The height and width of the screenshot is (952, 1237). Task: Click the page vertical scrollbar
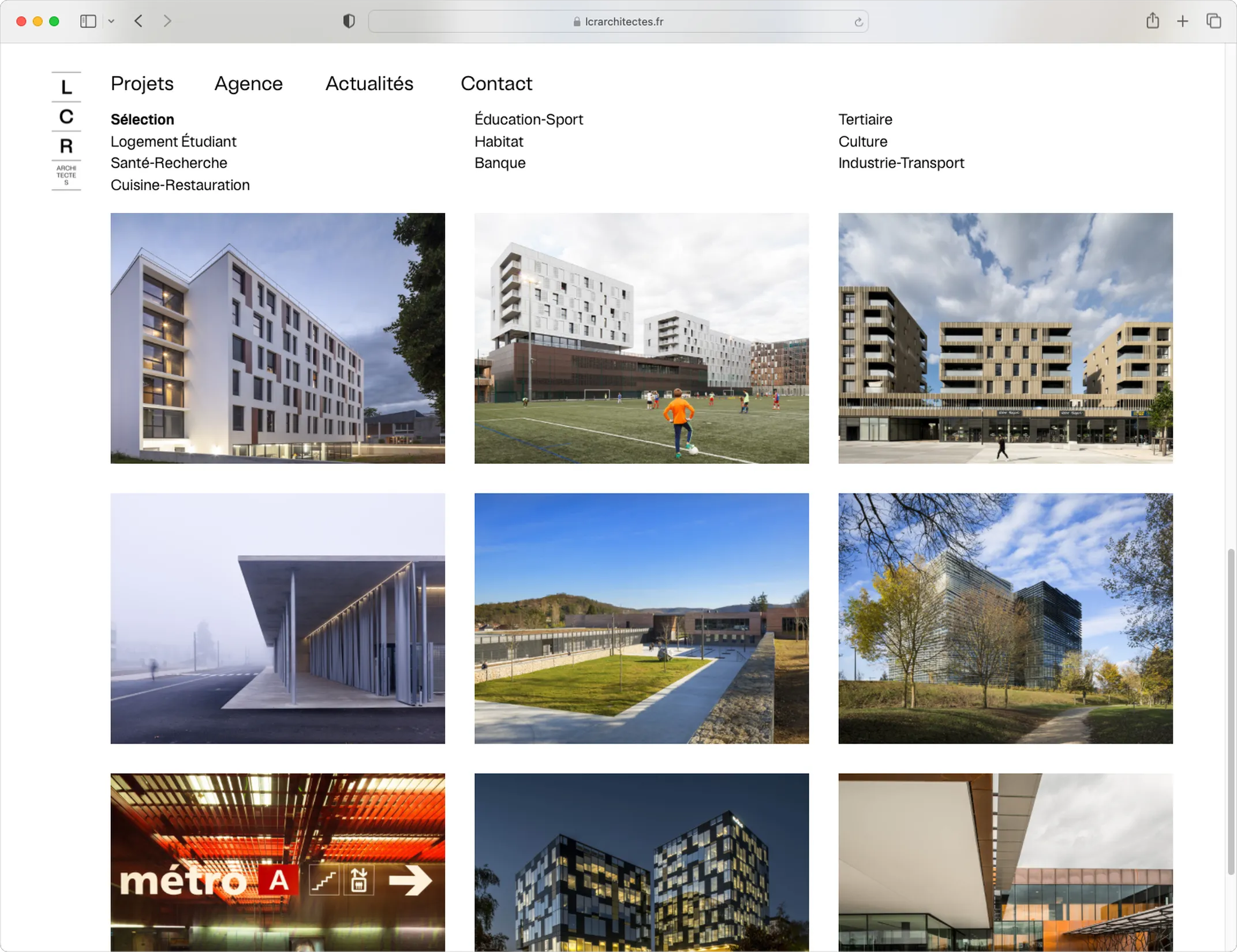point(1230,711)
